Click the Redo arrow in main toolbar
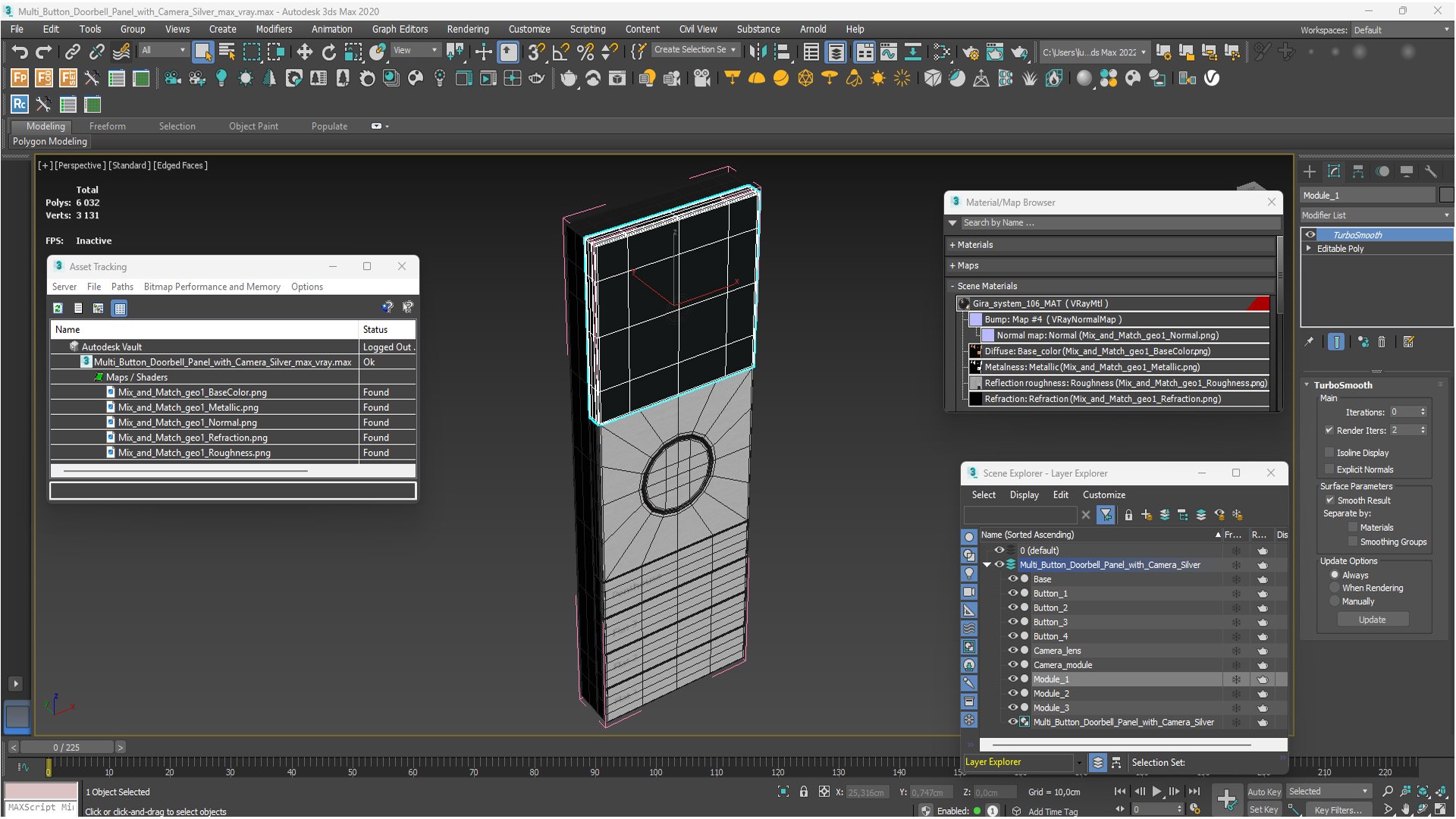 pyautogui.click(x=44, y=52)
